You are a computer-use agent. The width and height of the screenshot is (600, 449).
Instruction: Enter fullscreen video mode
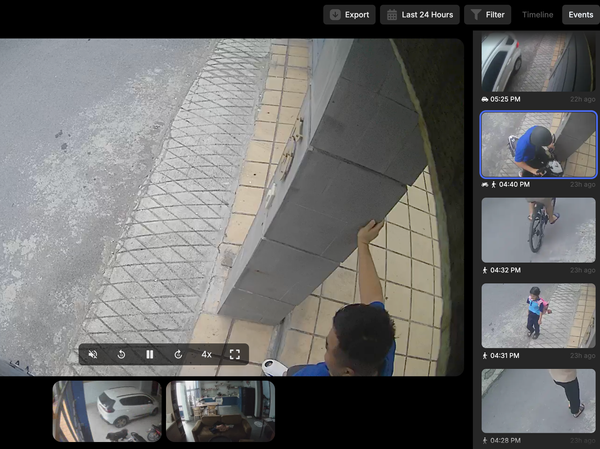234,354
